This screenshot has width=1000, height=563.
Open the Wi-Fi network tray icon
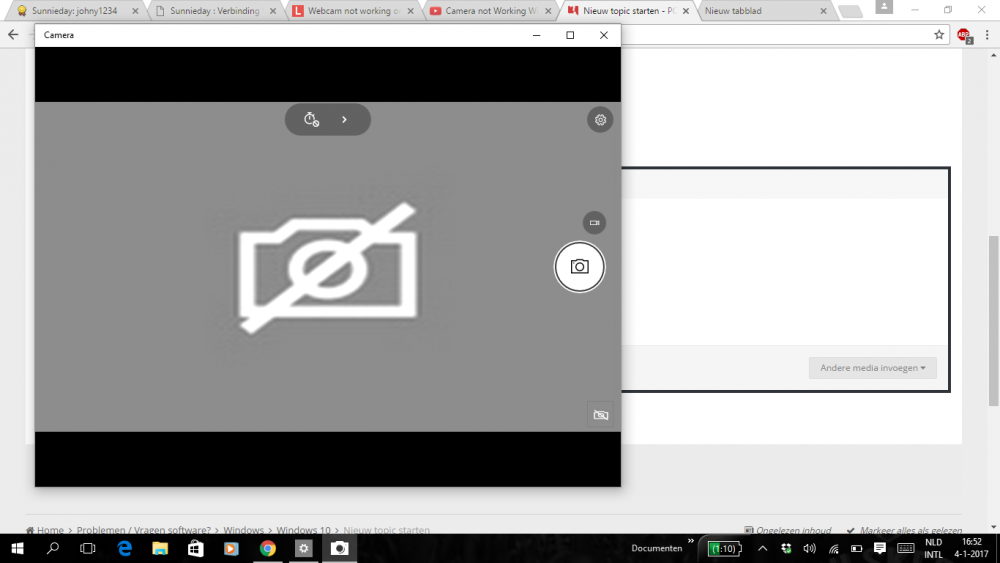coord(834,548)
